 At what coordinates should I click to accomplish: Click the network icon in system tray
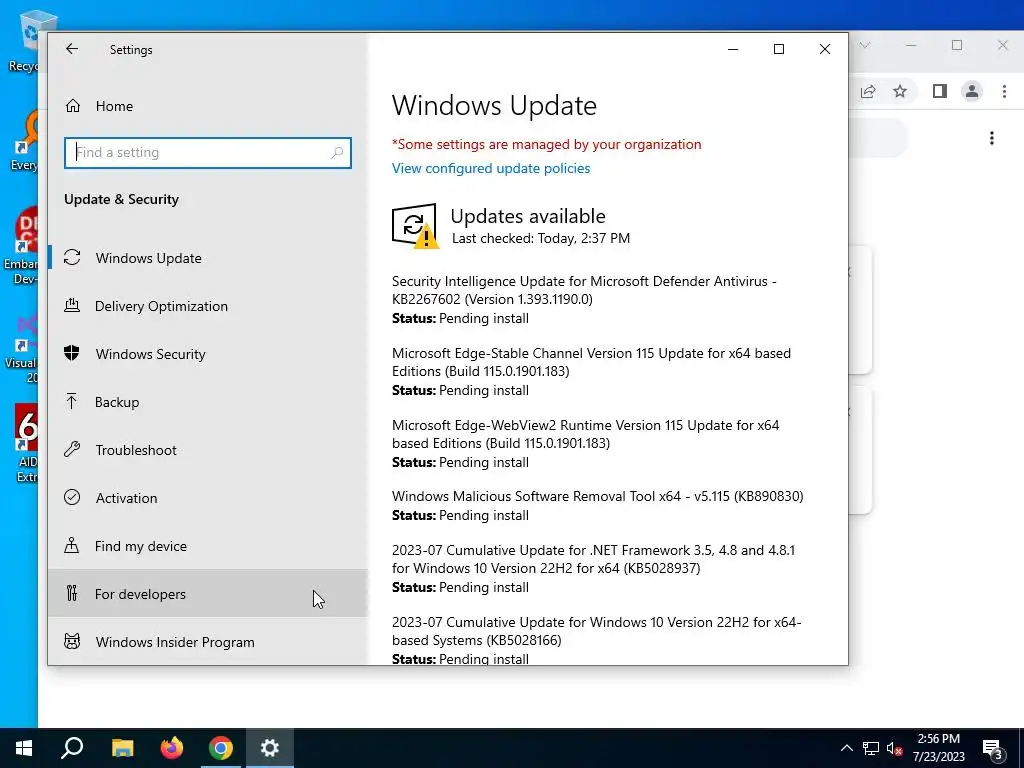point(871,748)
